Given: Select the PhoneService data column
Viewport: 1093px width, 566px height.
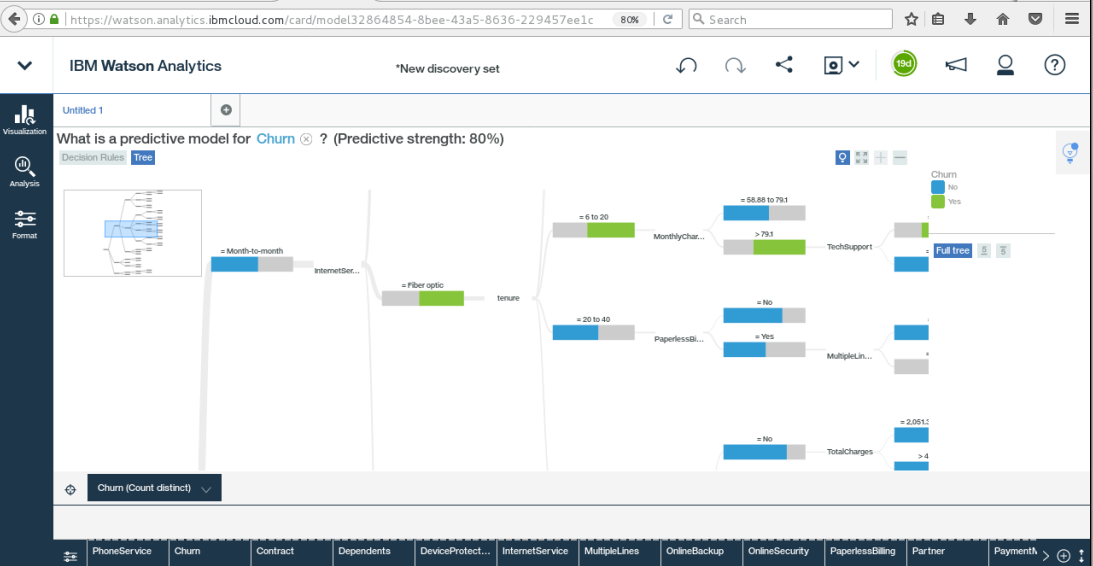Looking at the screenshot, I should (x=128, y=551).
